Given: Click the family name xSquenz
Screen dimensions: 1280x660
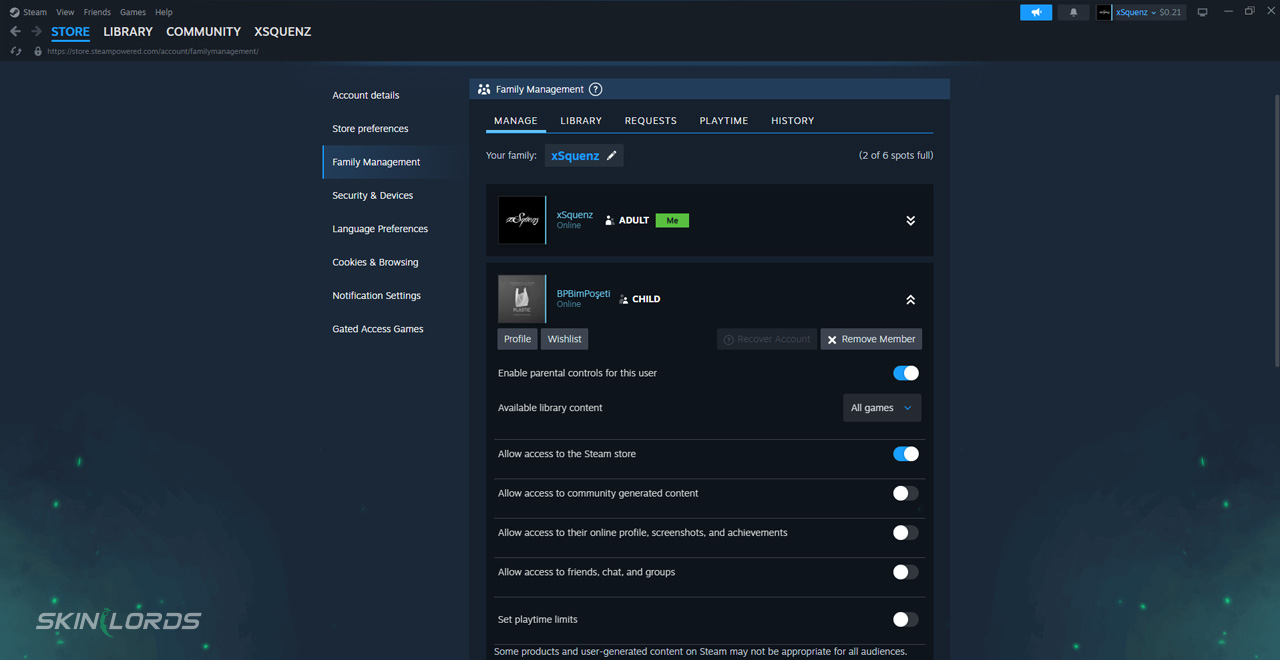Looking at the screenshot, I should point(575,156).
